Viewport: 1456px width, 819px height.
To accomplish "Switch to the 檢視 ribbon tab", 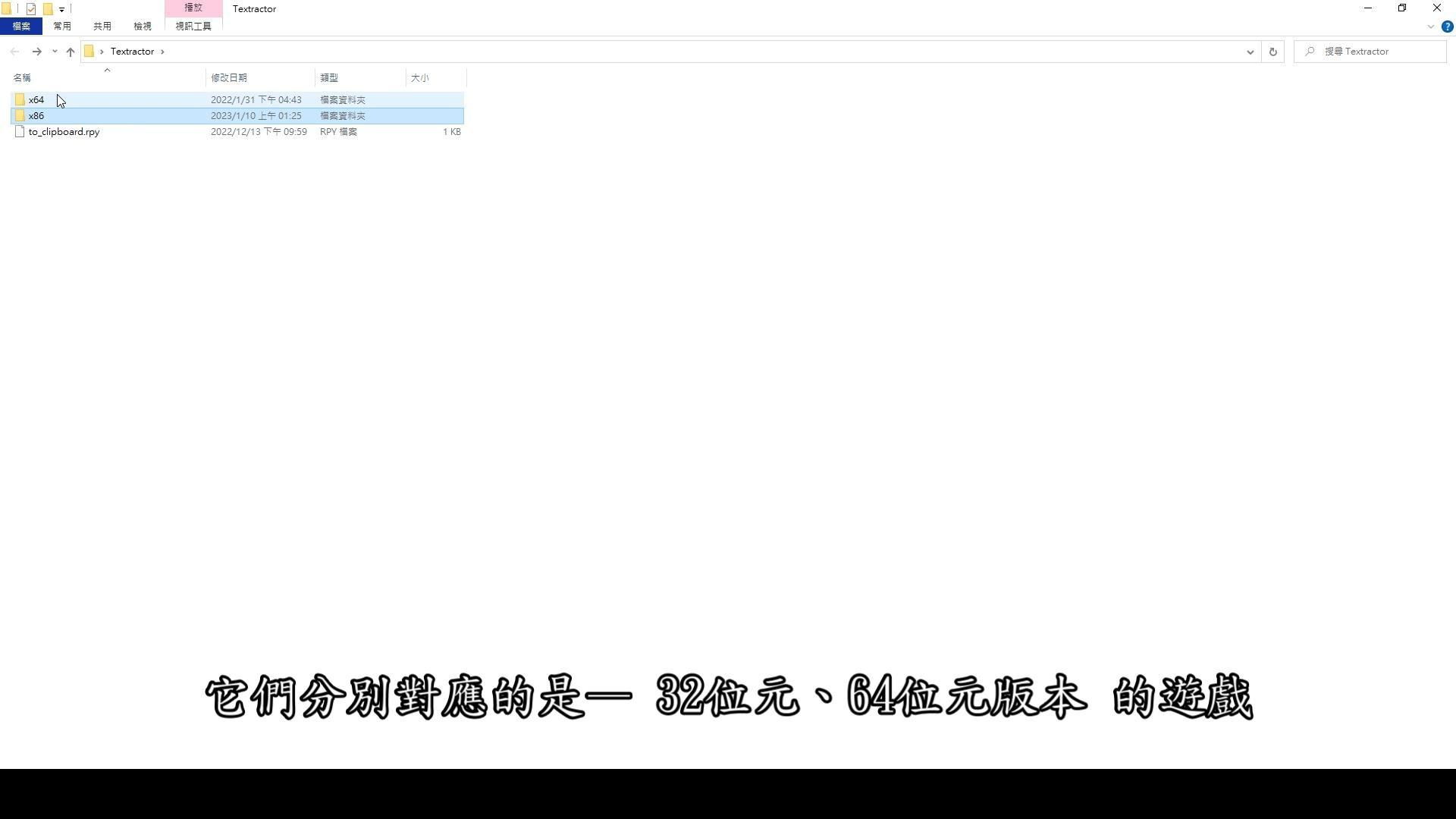I will [x=142, y=26].
